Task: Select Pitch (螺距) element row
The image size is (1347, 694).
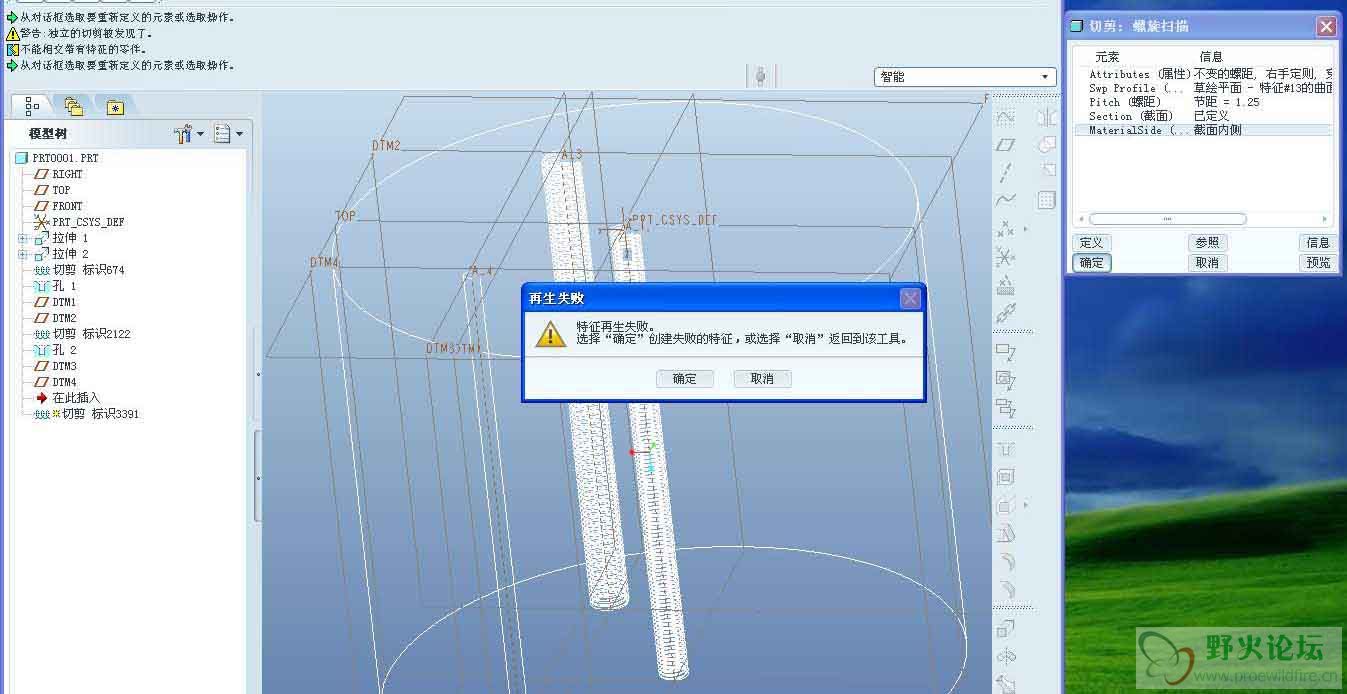Action: pyautogui.click(x=1204, y=102)
